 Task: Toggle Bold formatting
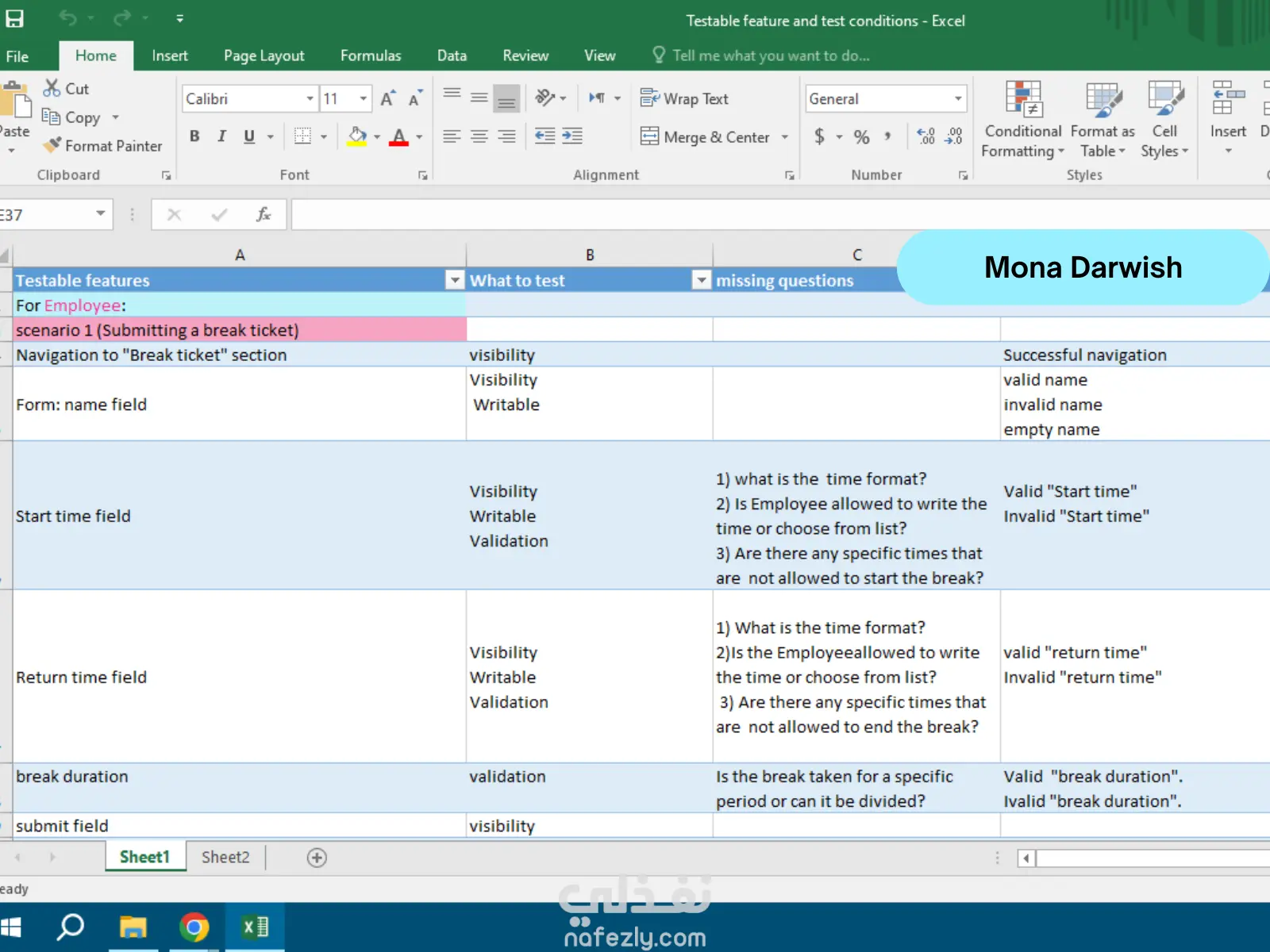[194, 136]
